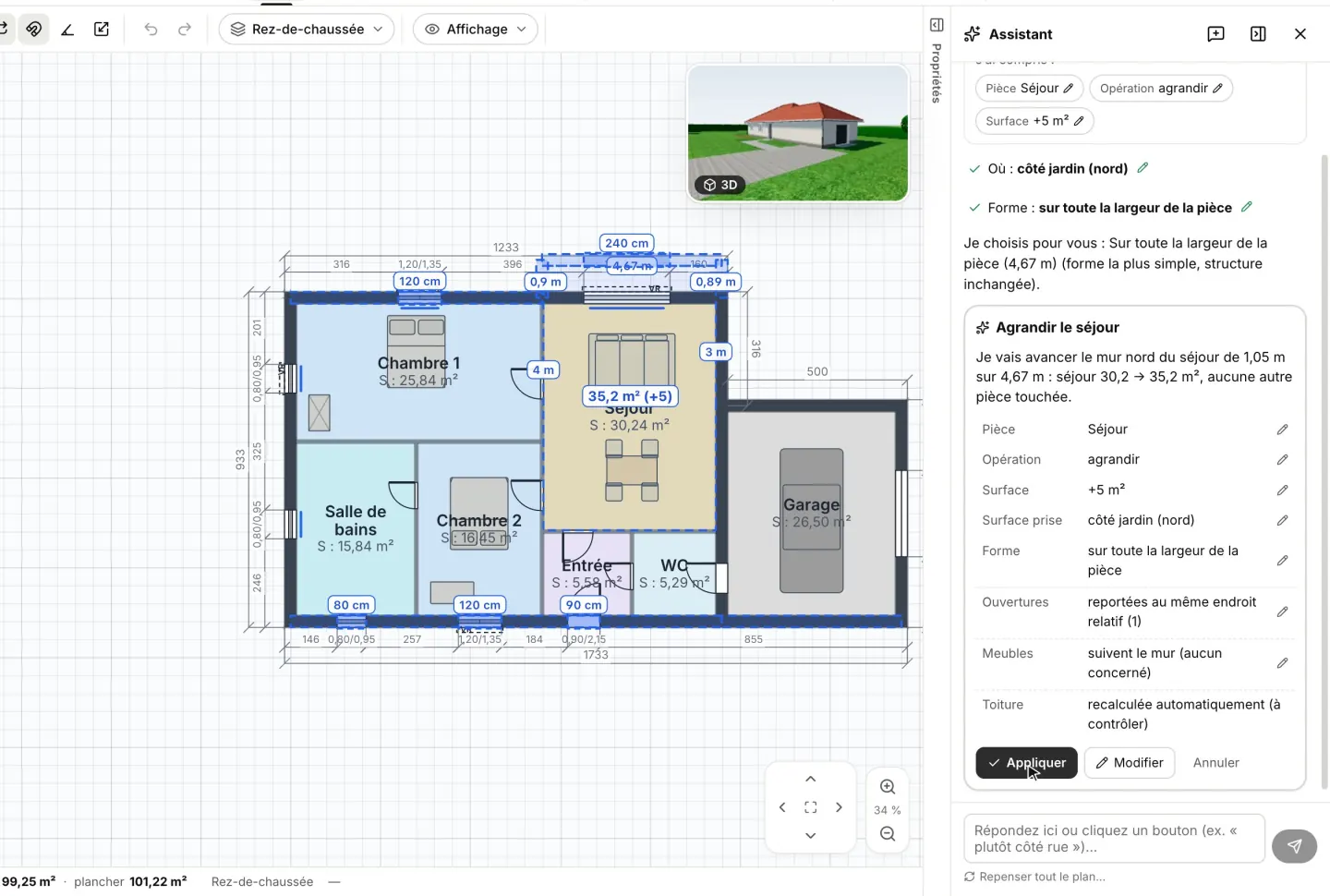Fit the plan to screen icon
This screenshot has height=896, width=1330.
(810, 807)
